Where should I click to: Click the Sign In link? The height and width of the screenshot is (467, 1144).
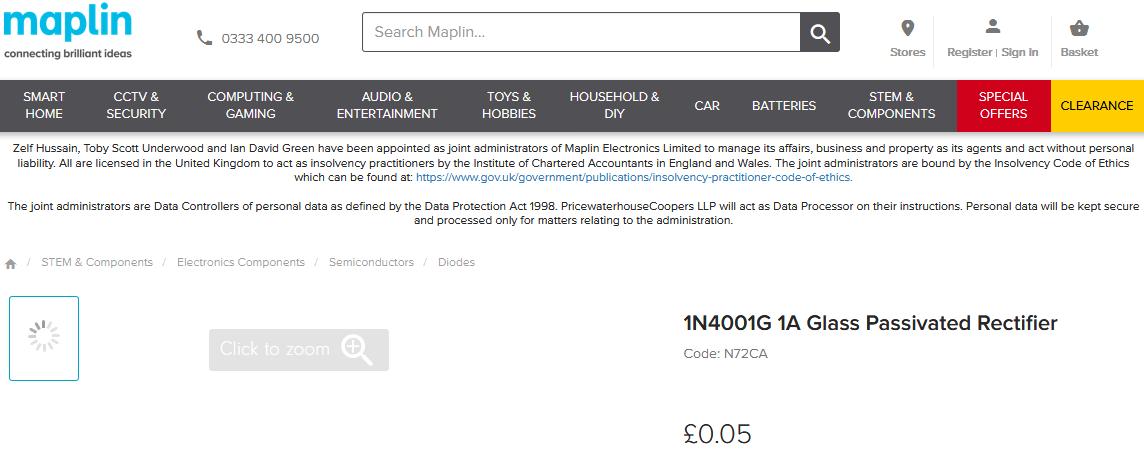point(1019,53)
